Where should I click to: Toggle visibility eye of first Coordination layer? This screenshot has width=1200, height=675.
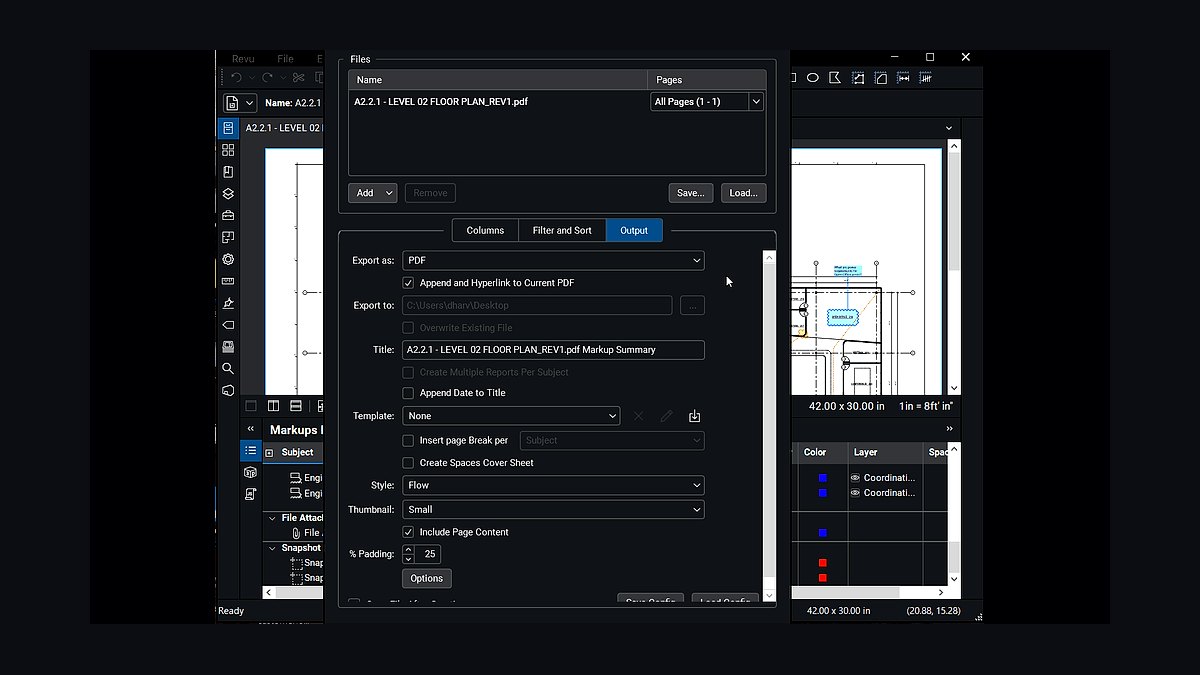(x=855, y=478)
